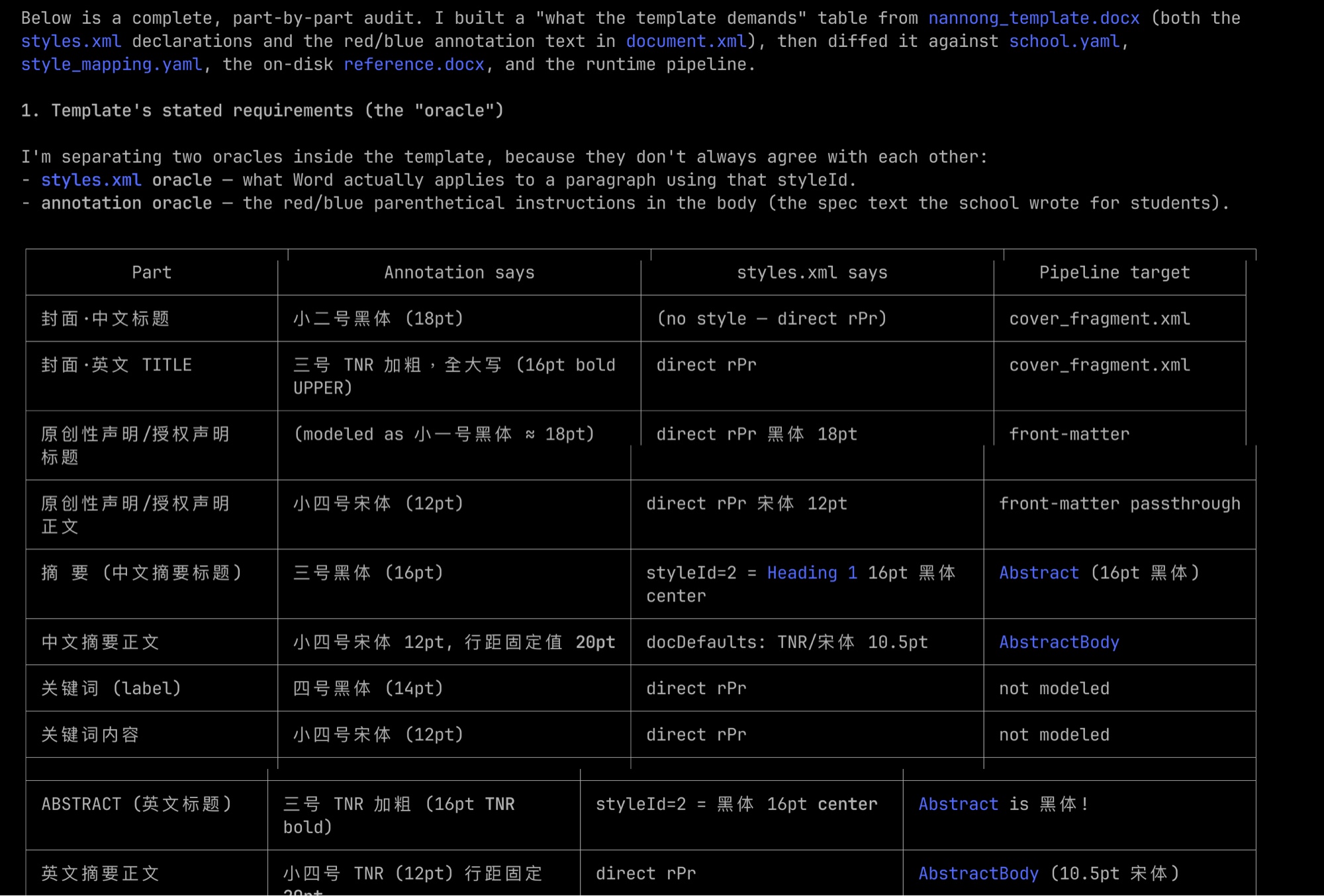The width and height of the screenshot is (1324, 896).
Task: Select the '摘 要 (中文摘要标题)' cell
Action: 152,584
